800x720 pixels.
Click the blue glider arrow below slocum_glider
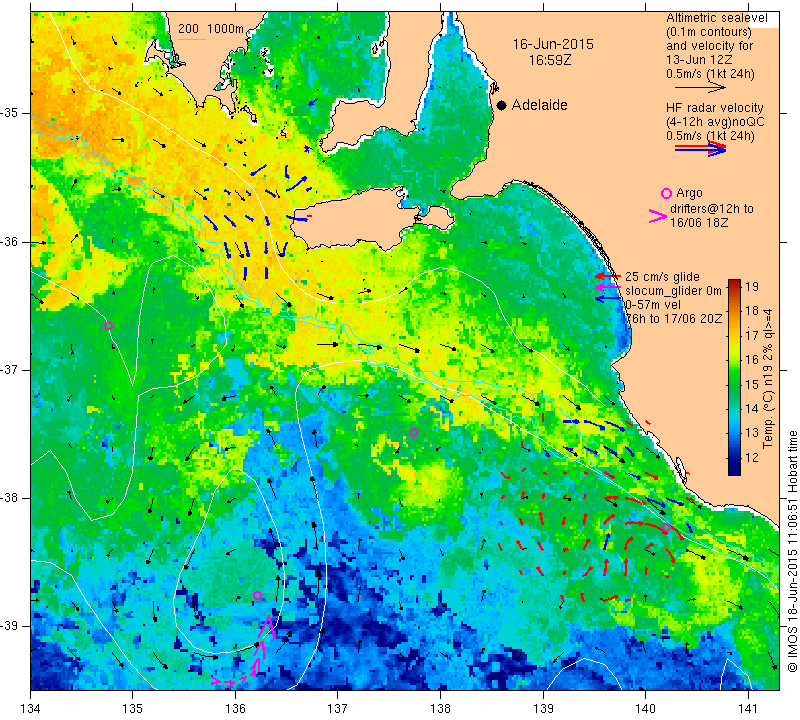coord(607,299)
